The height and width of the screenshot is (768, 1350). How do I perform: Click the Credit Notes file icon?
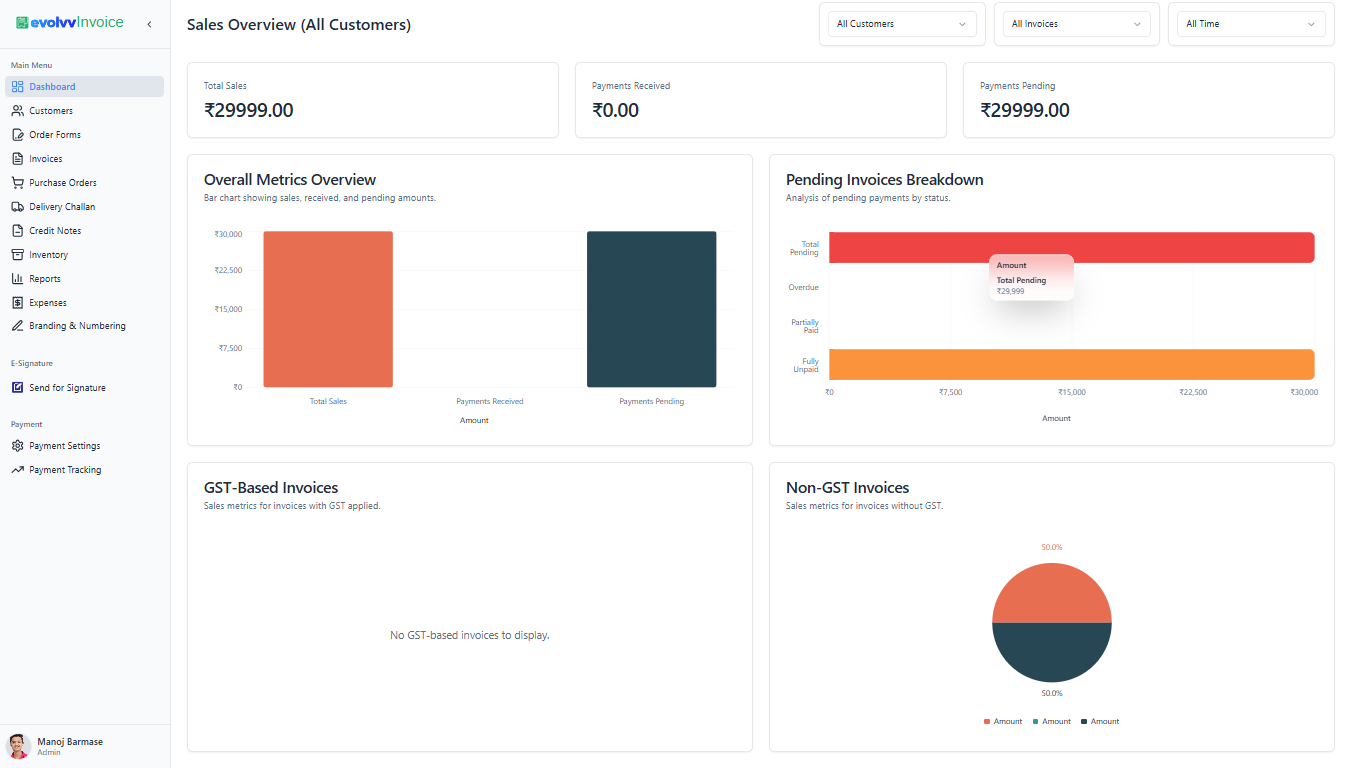(18, 231)
